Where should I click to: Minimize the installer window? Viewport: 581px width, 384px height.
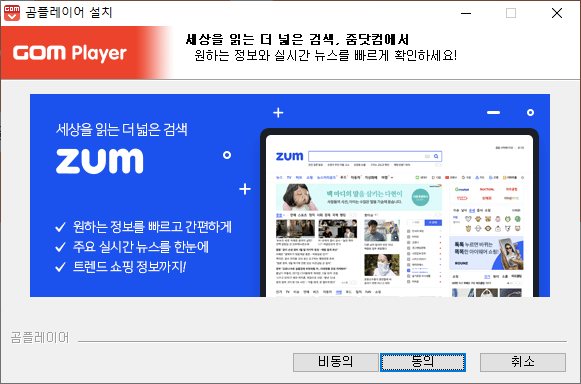point(466,13)
